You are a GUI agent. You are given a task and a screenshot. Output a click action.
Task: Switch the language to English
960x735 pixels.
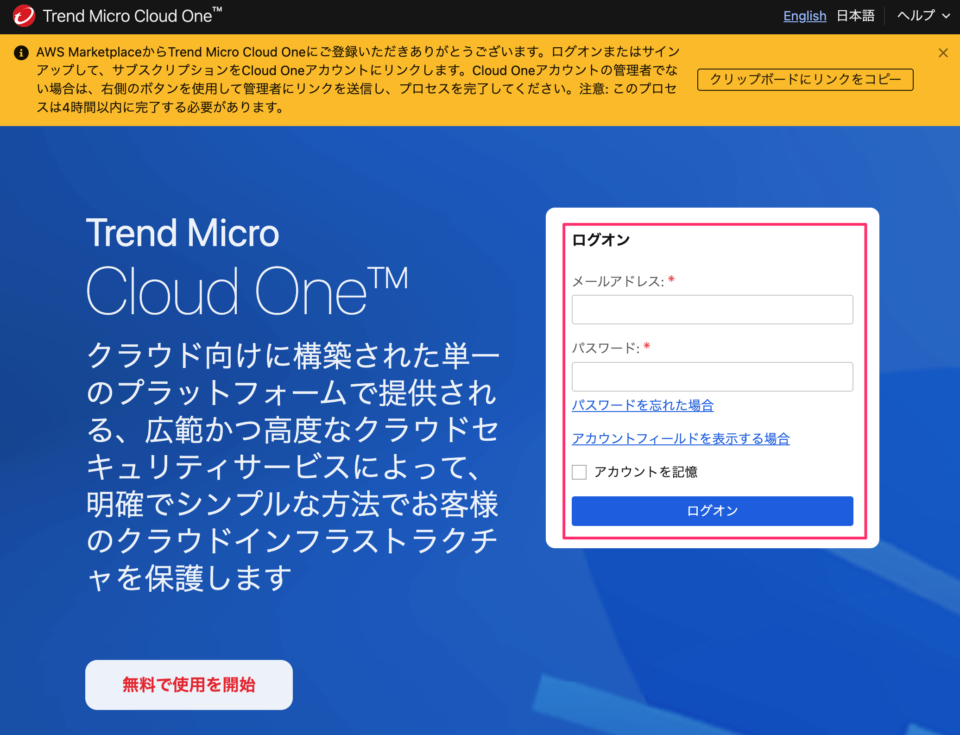pos(804,16)
